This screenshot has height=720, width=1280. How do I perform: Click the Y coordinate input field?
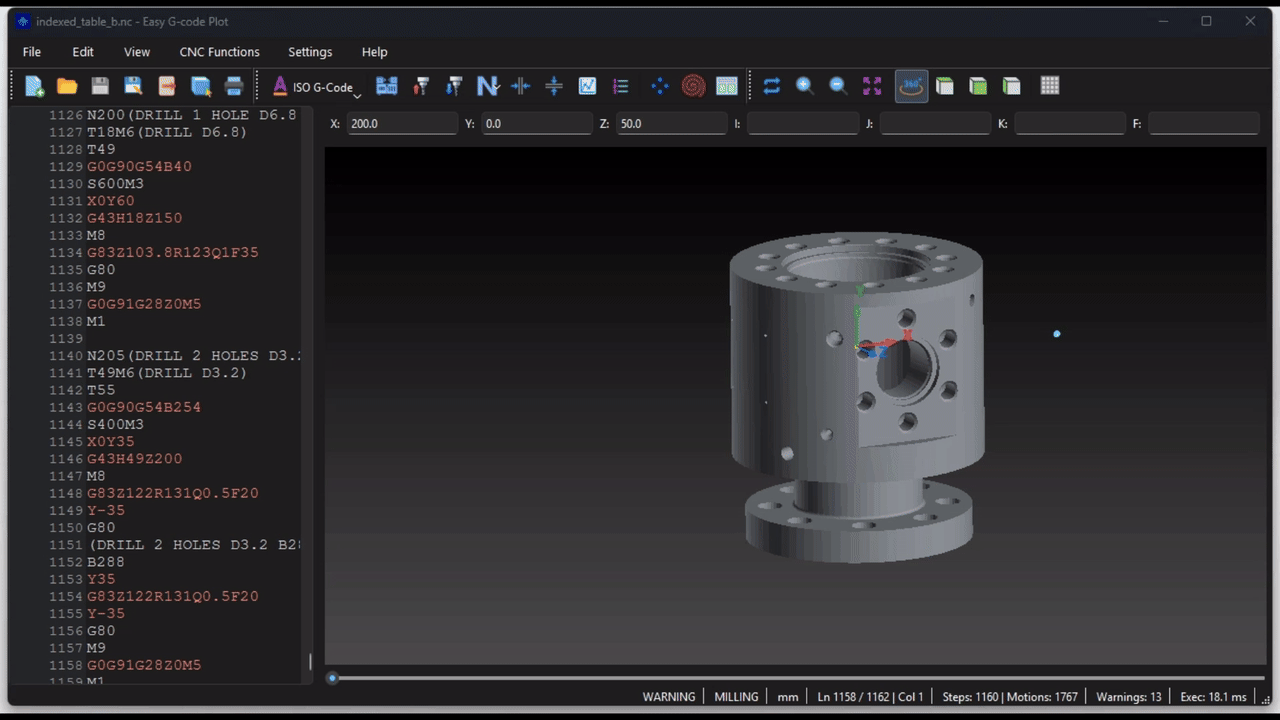point(537,124)
